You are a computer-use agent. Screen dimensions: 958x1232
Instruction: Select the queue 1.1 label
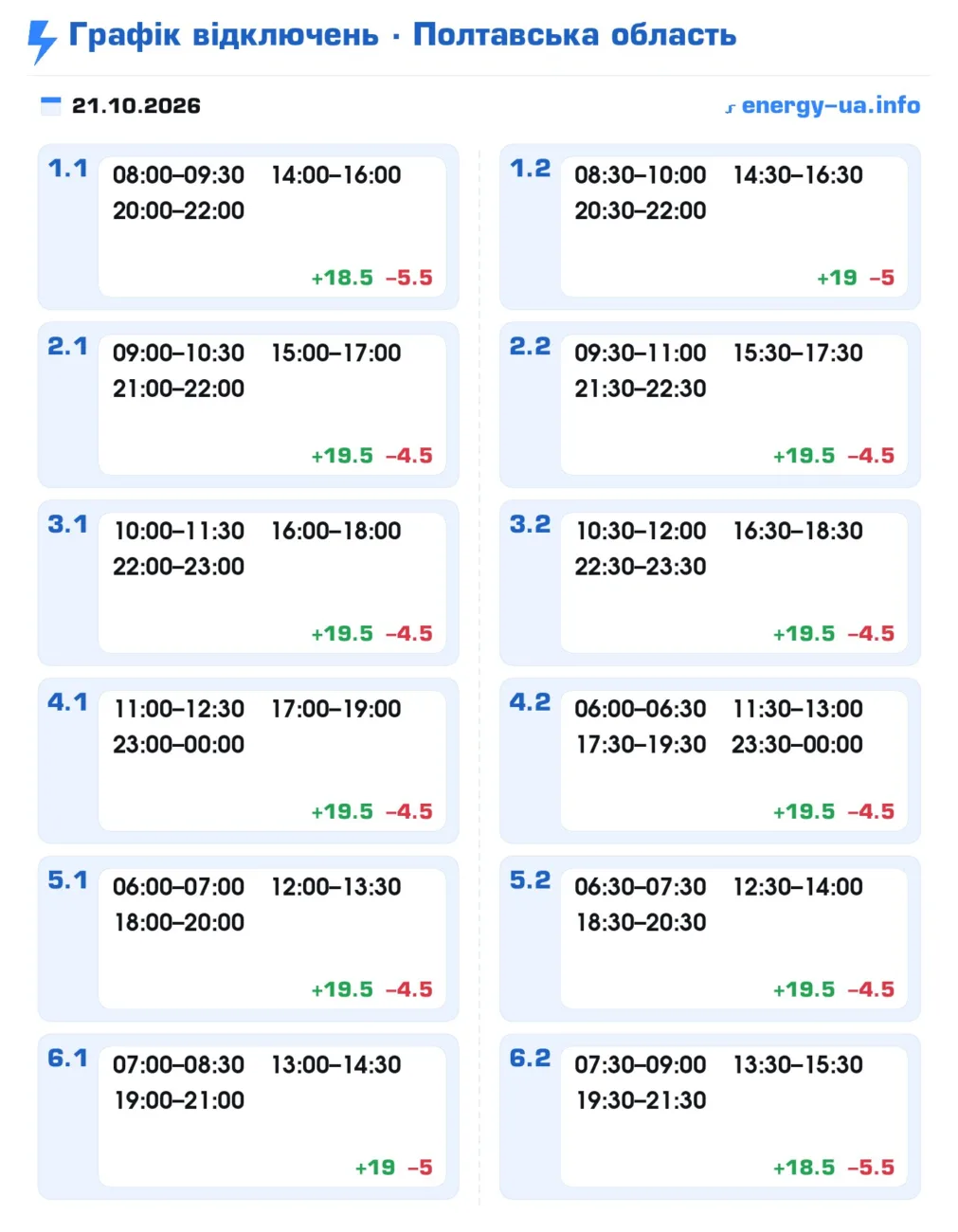click(67, 168)
